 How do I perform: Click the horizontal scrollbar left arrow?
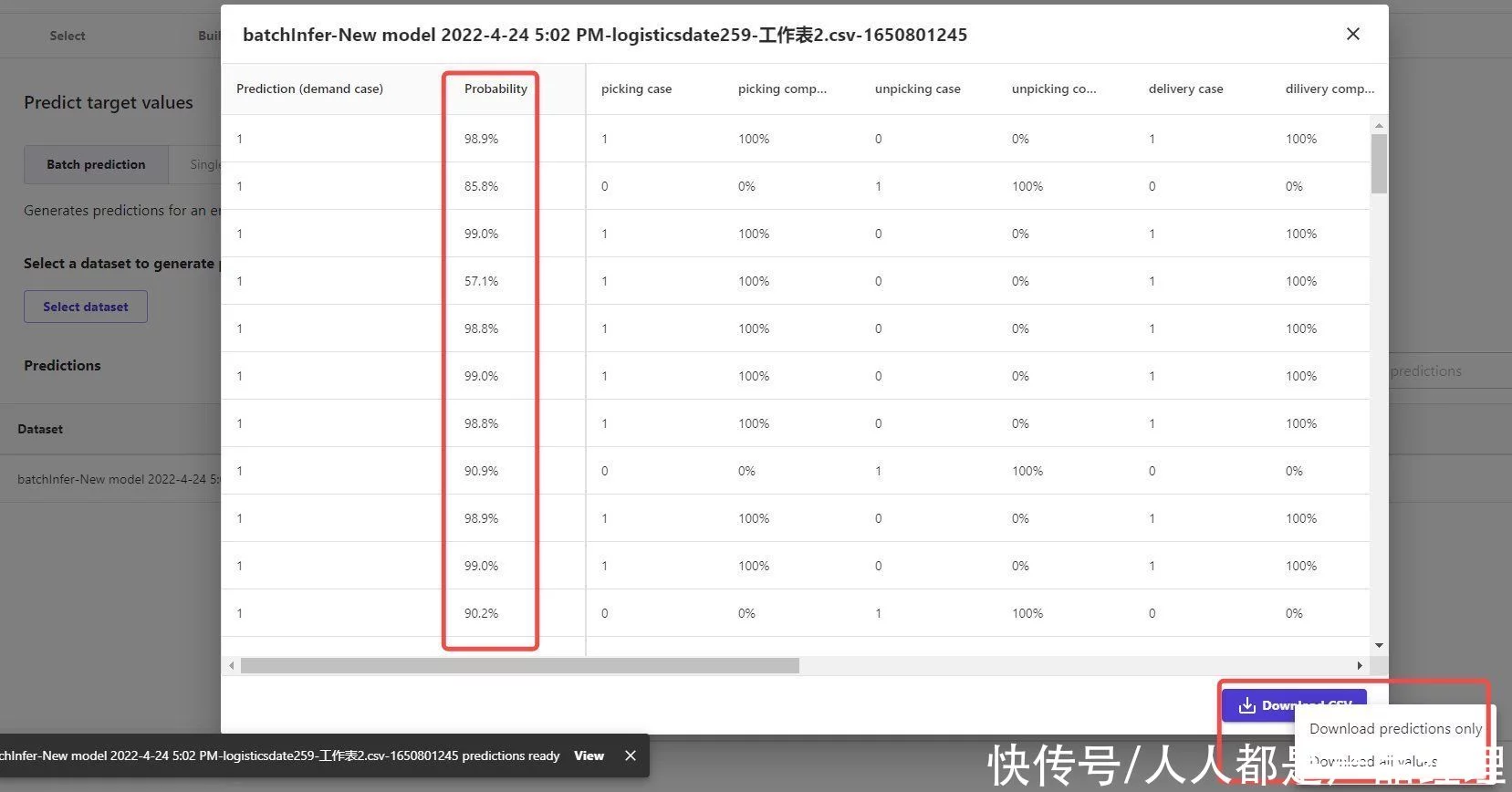point(232,666)
